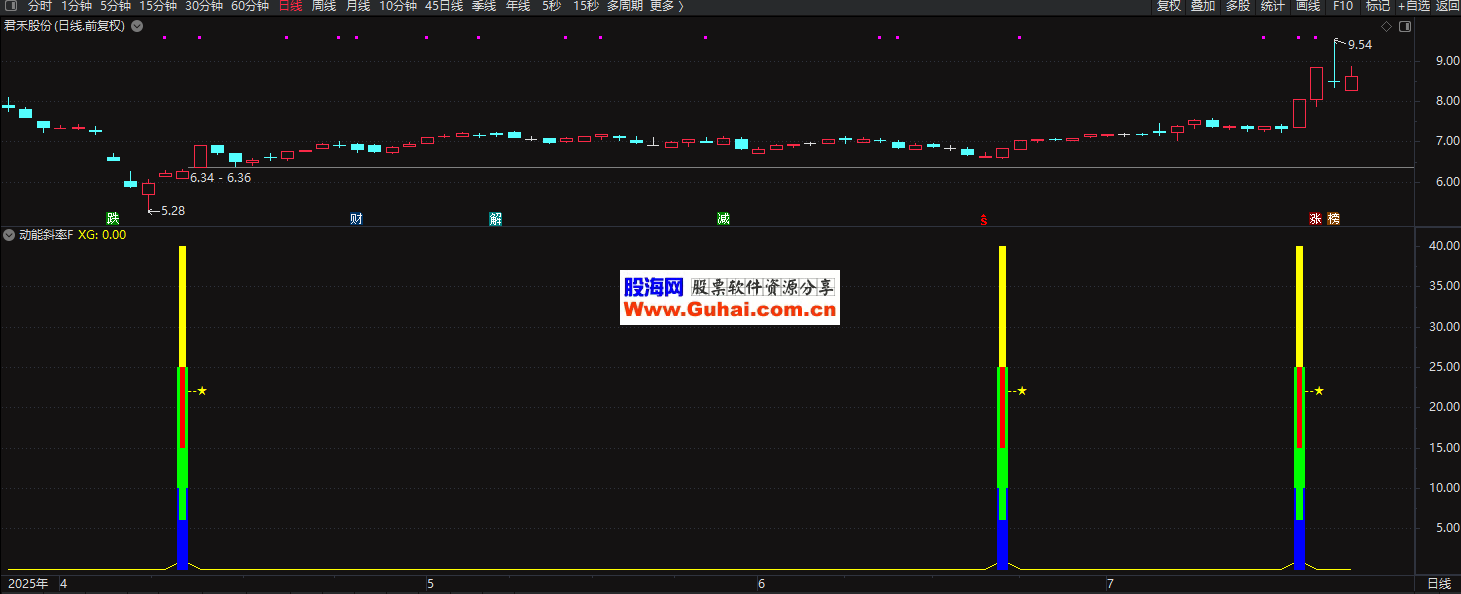Click the 解 event marker

pos(496,218)
